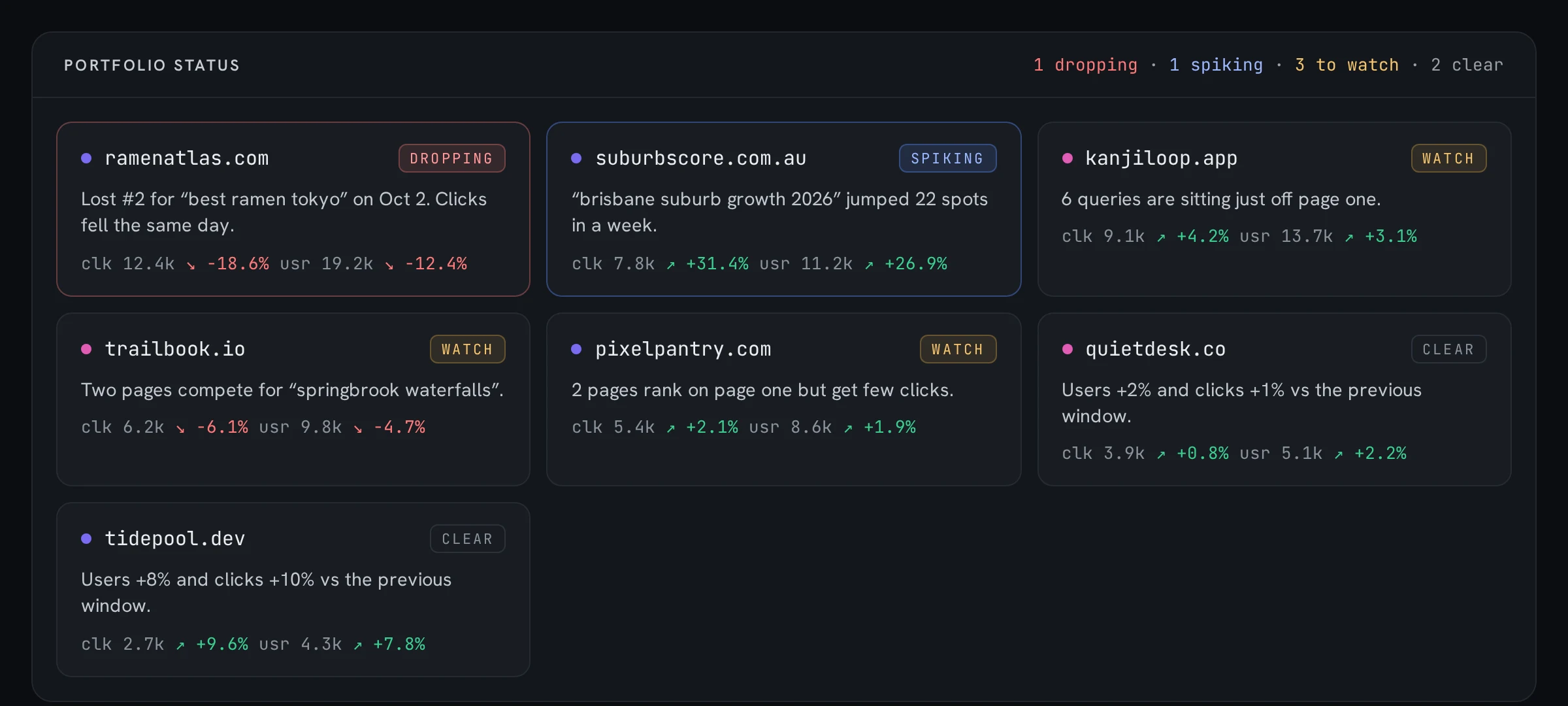Click the CLEAR badge on quietdesk.co card
The height and width of the screenshot is (706, 1568).
[1448, 349]
